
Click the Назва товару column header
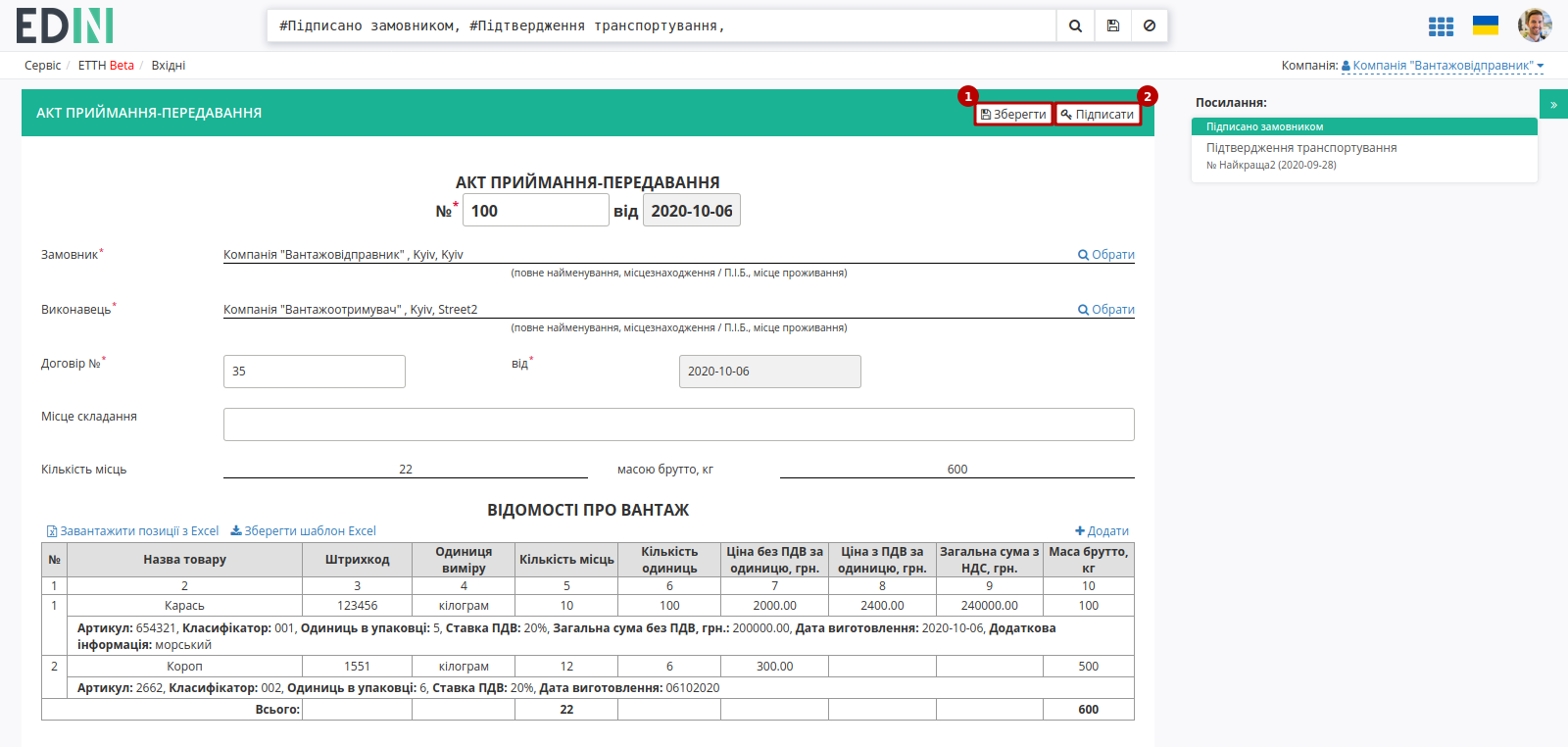pos(184,560)
